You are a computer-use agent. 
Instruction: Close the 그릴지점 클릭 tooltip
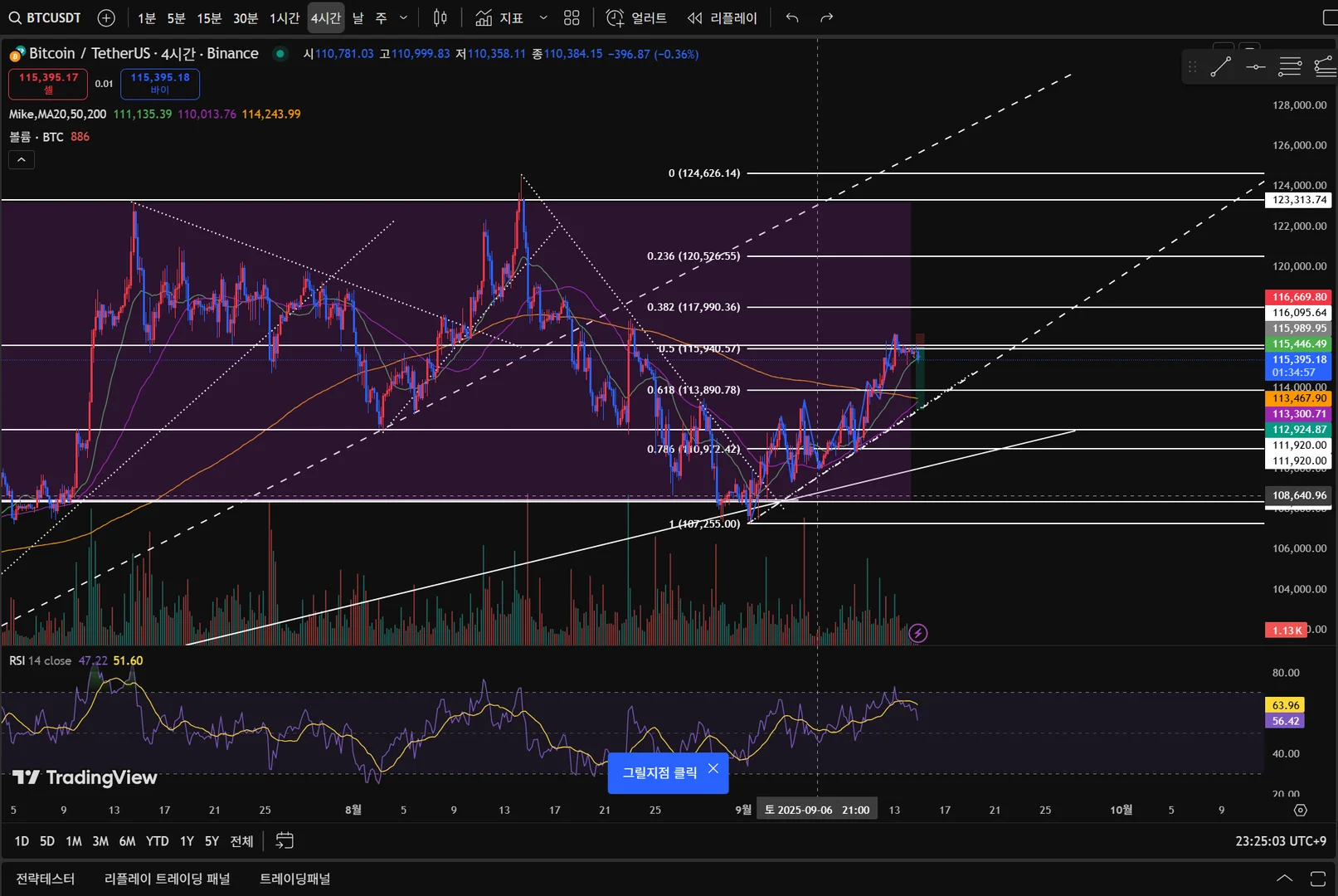713,769
